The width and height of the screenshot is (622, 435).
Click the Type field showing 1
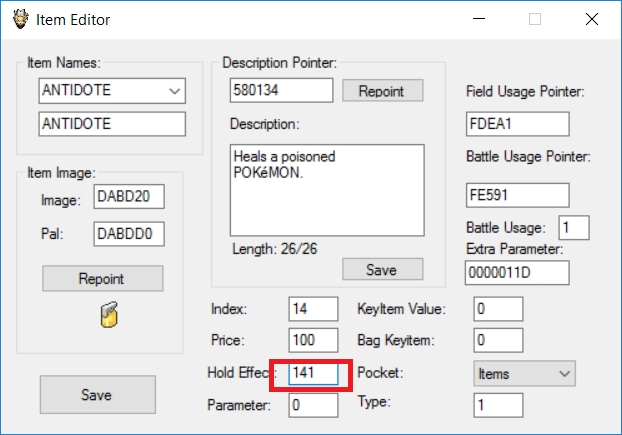tap(498, 405)
